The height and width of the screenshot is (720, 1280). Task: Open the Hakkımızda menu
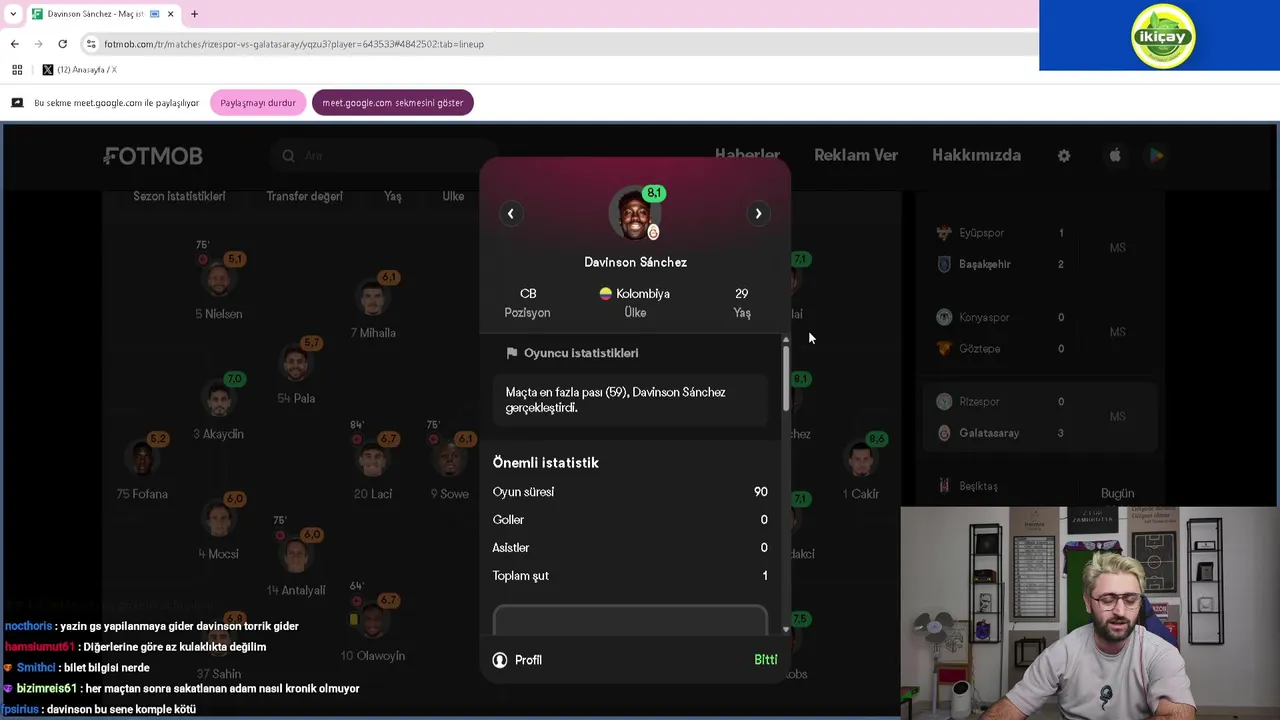click(x=976, y=155)
